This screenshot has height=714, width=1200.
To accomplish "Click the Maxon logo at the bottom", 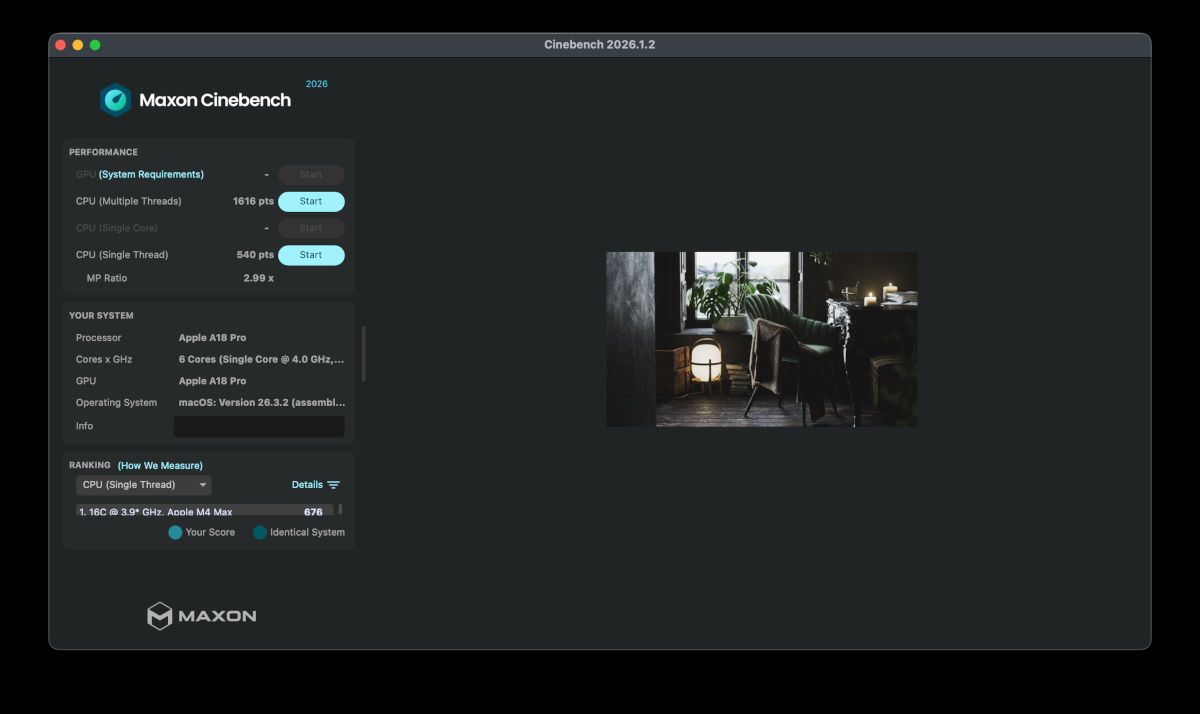I will [x=202, y=616].
